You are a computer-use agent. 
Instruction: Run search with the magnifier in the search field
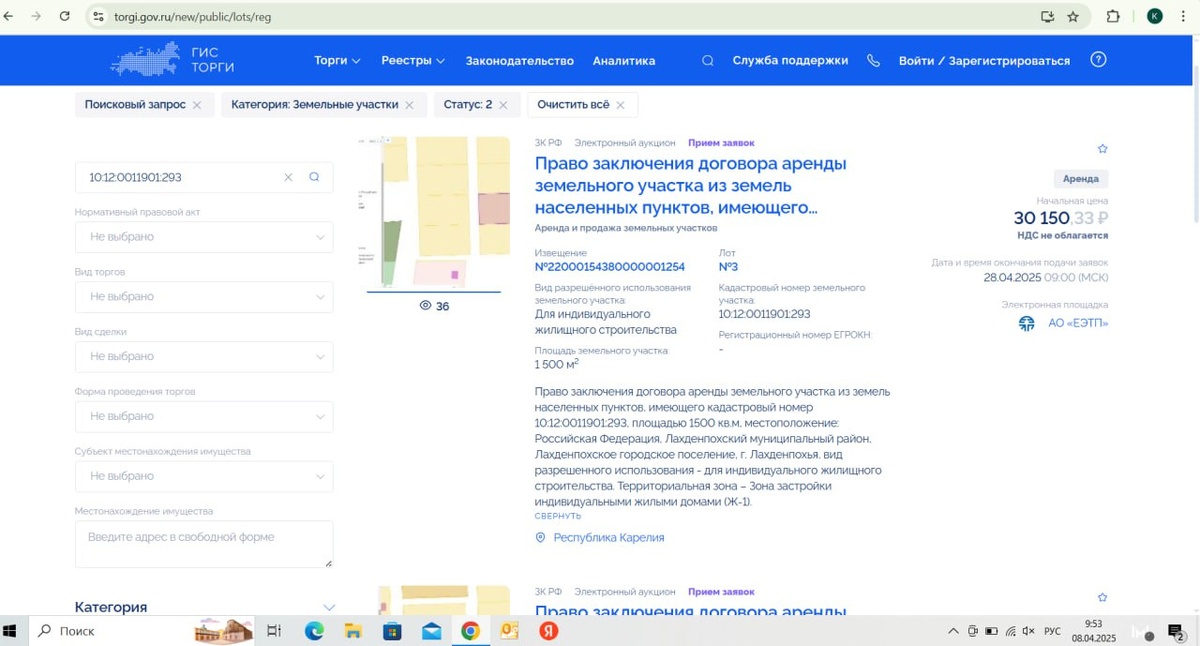pos(314,177)
